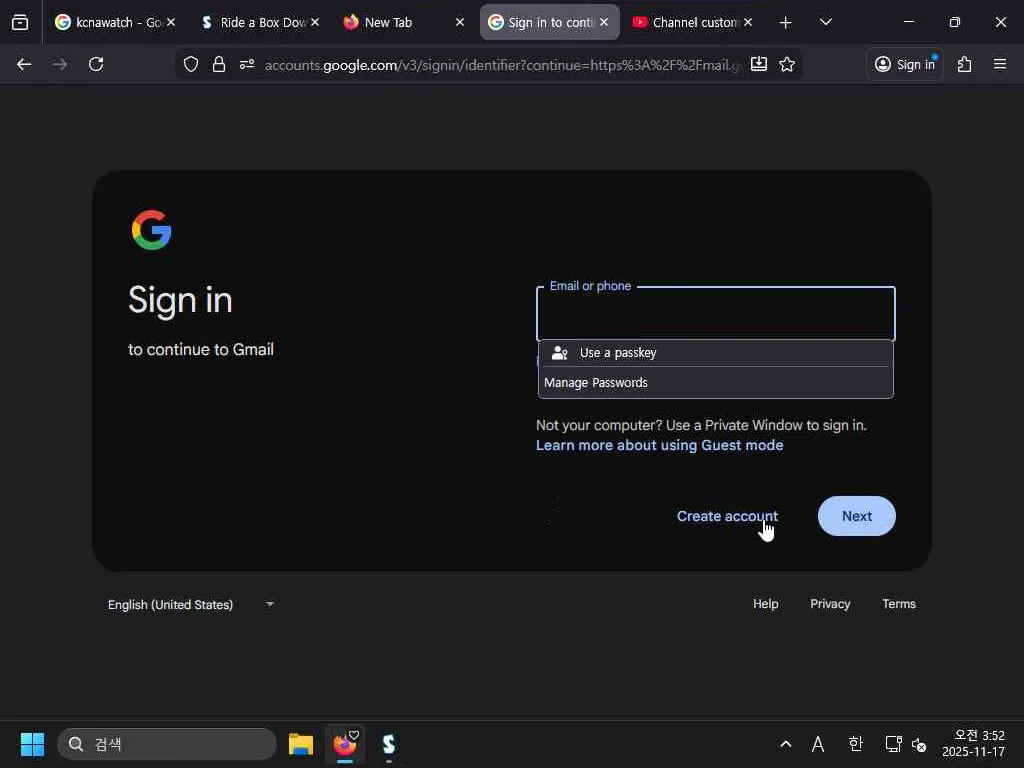Select Manage Passwords in autofill popup

716,383
